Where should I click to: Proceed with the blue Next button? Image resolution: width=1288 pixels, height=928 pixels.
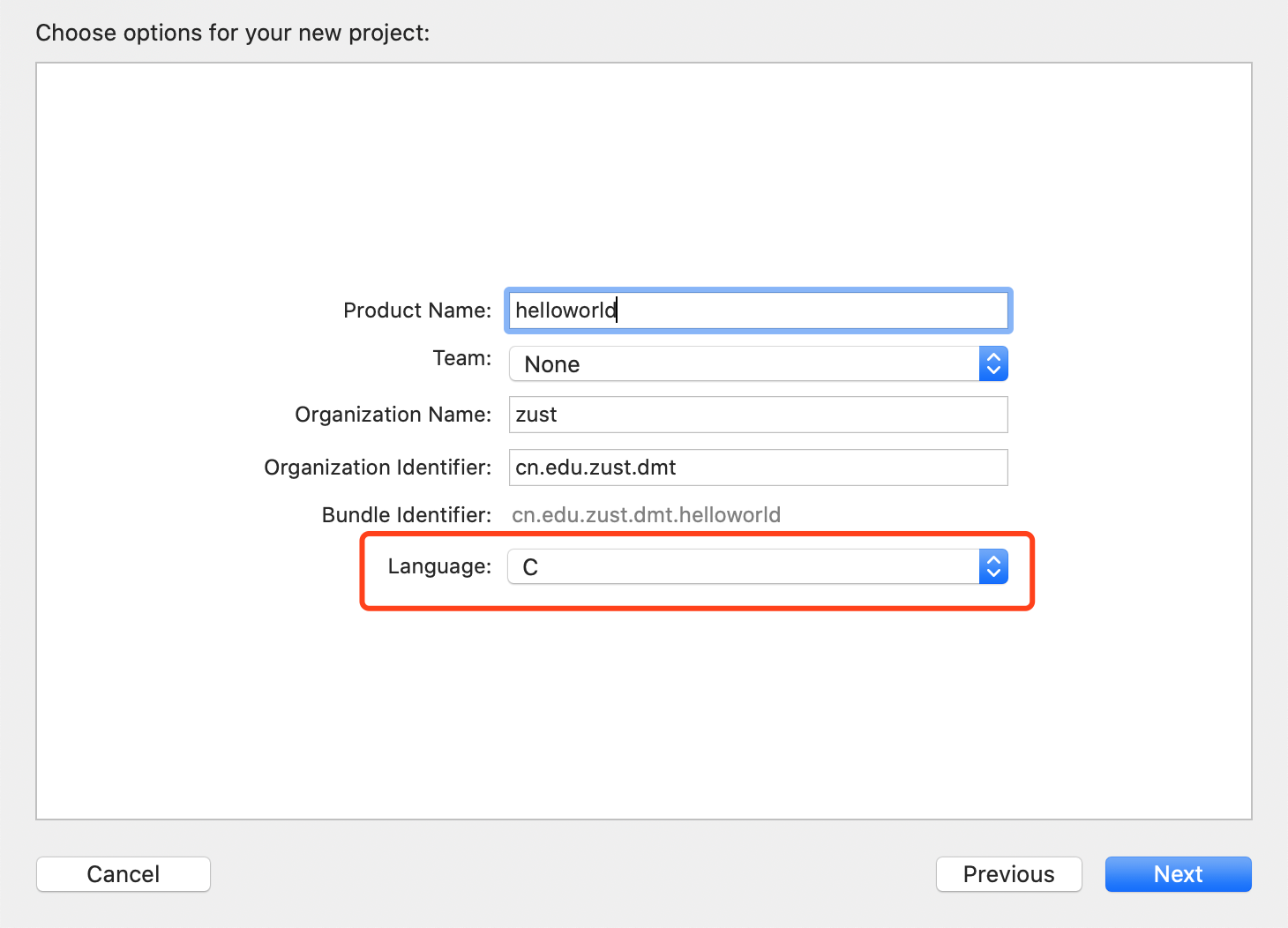click(1178, 874)
